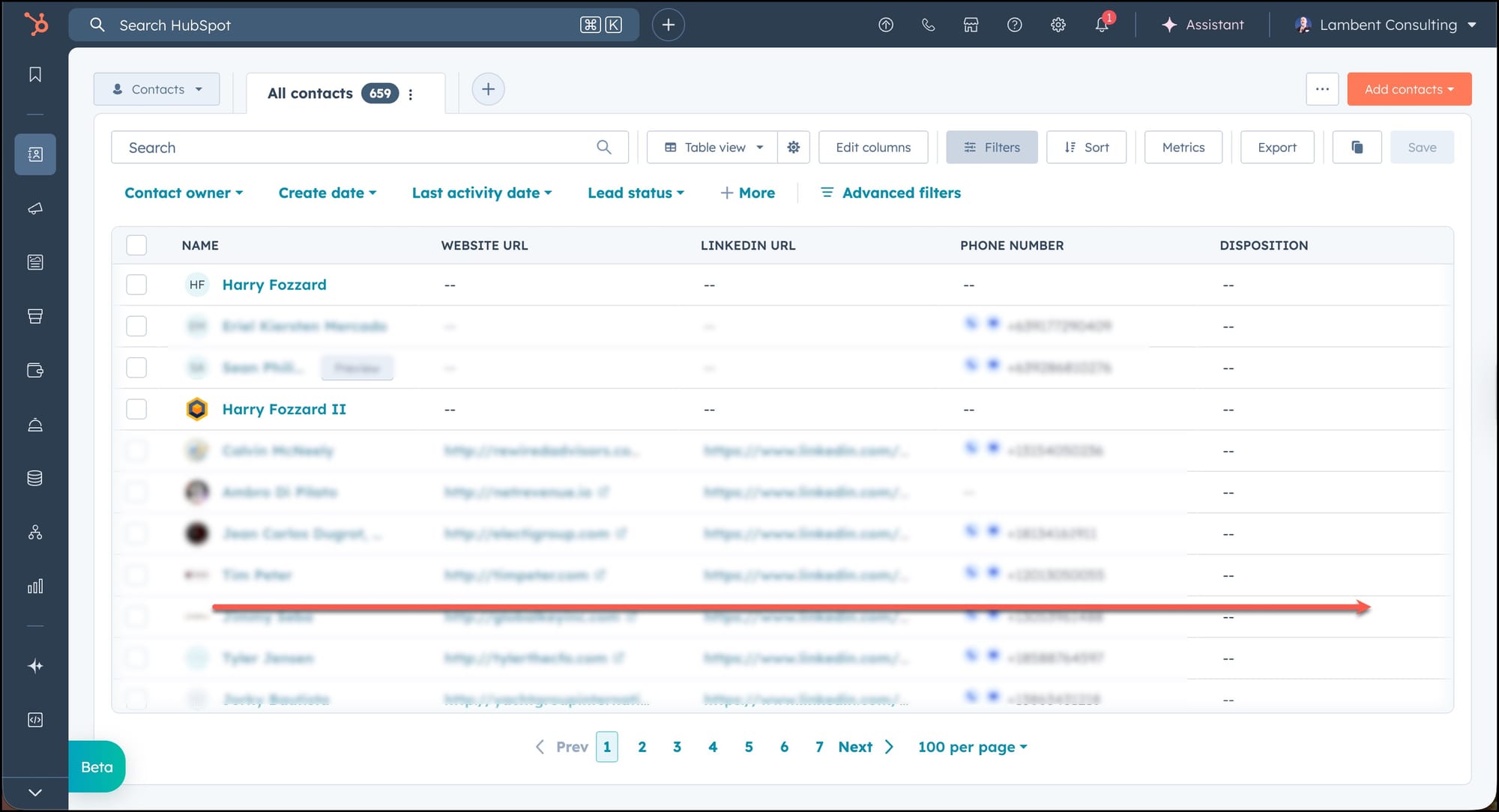Check the Harry Fozzard II row checkbox
Image resolution: width=1499 pixels, height=812 pixels.
136,409
